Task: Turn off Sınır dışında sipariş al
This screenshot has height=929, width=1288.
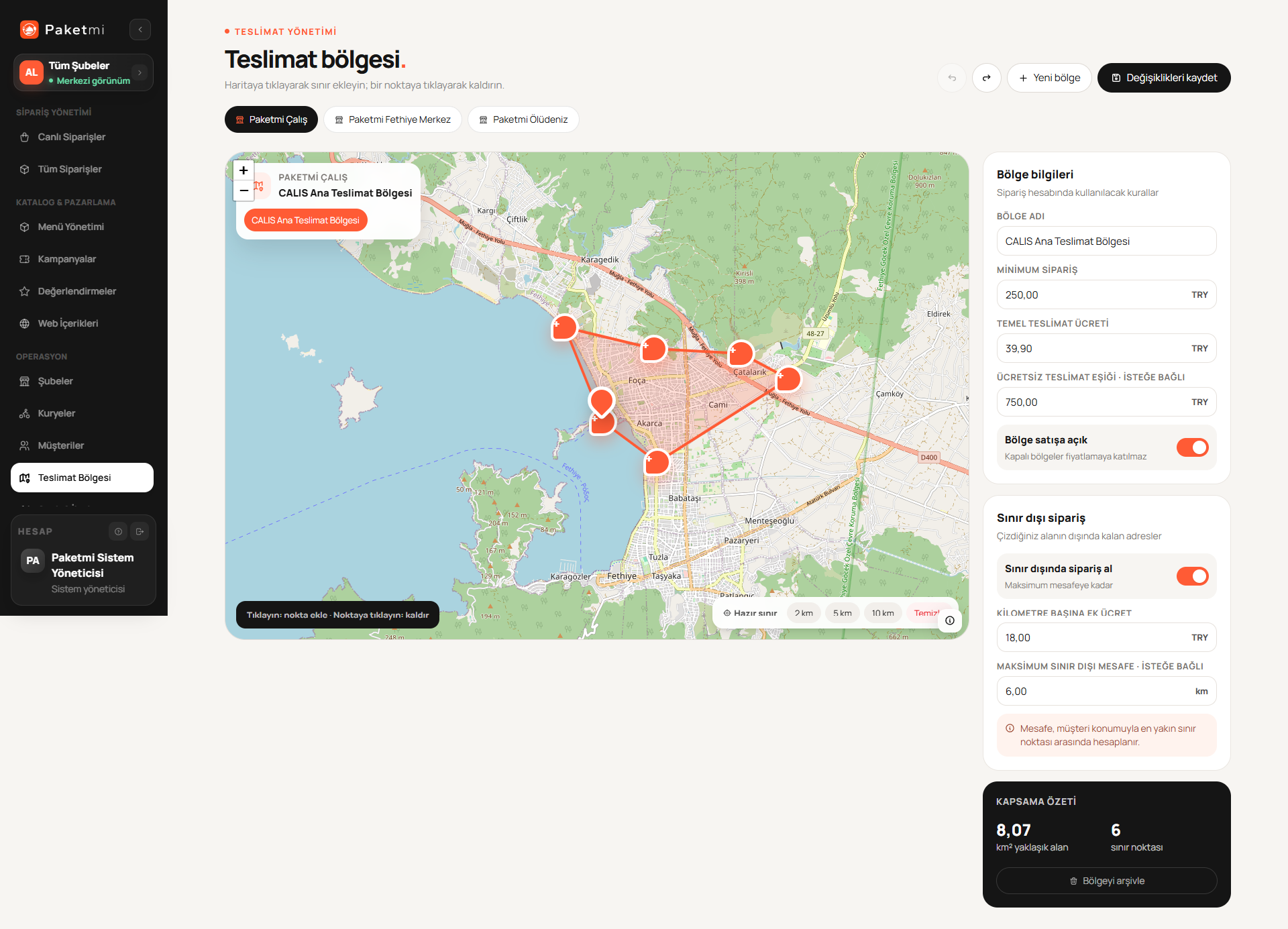Action: tap(1192, 576)
